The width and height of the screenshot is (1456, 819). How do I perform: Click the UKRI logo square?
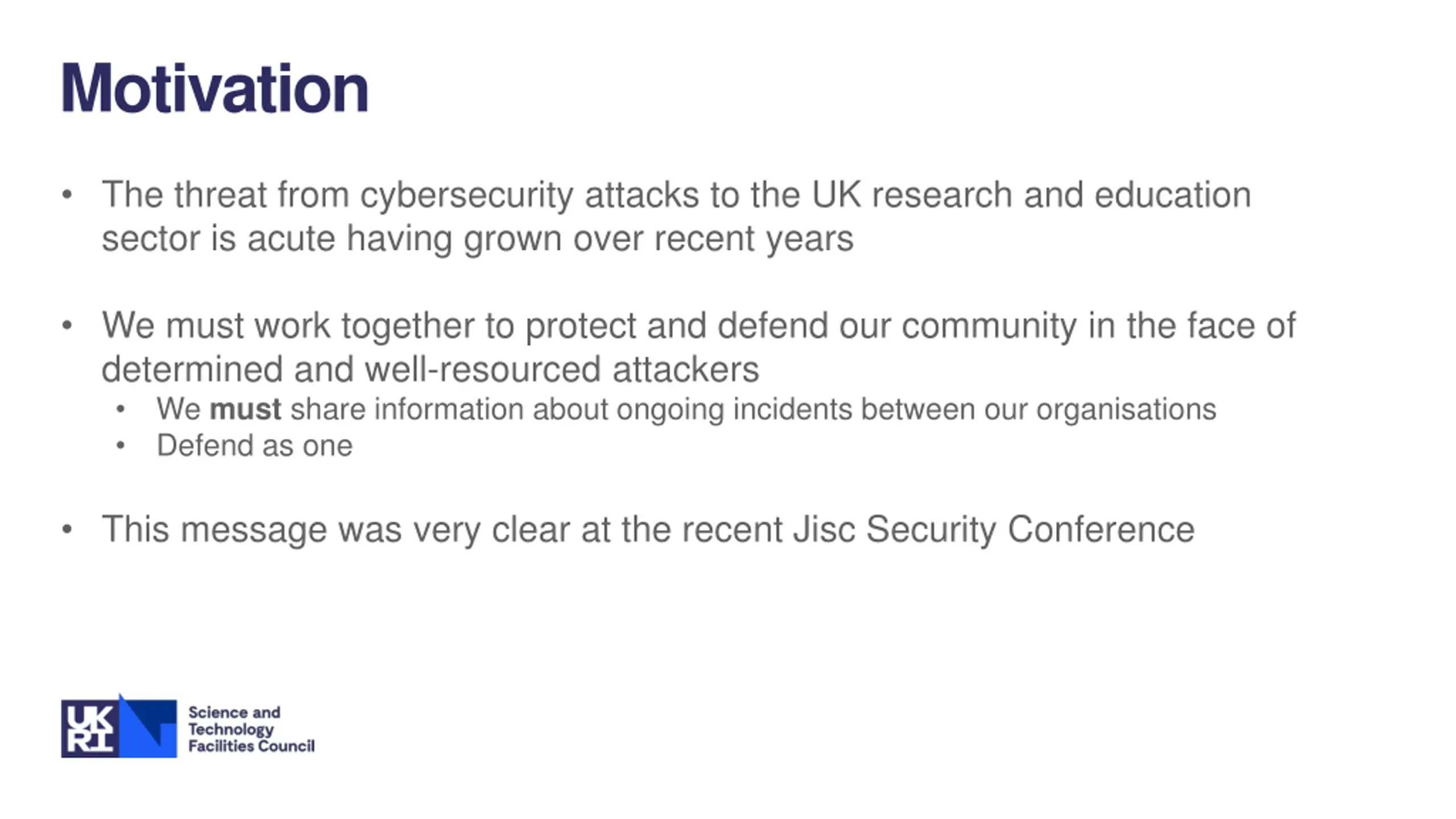point(90,729)
